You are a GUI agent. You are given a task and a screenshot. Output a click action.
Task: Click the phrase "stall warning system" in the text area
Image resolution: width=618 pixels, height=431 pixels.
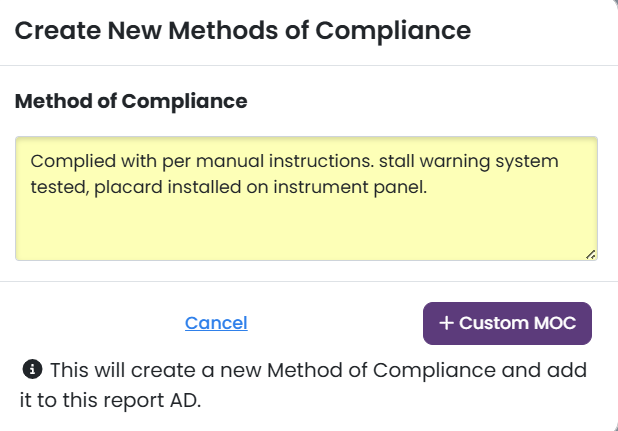coord(469,162)
